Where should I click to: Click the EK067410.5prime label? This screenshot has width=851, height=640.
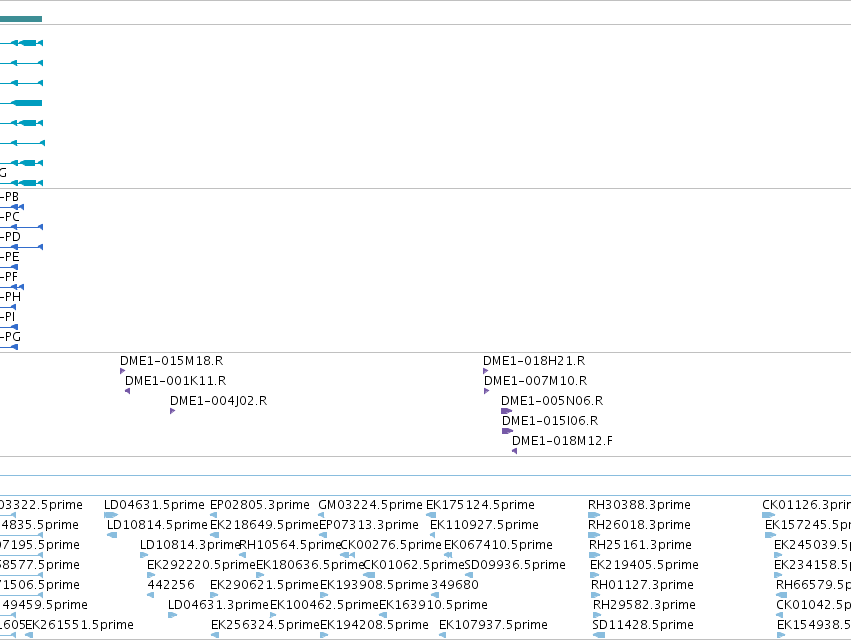coord(498,545)
